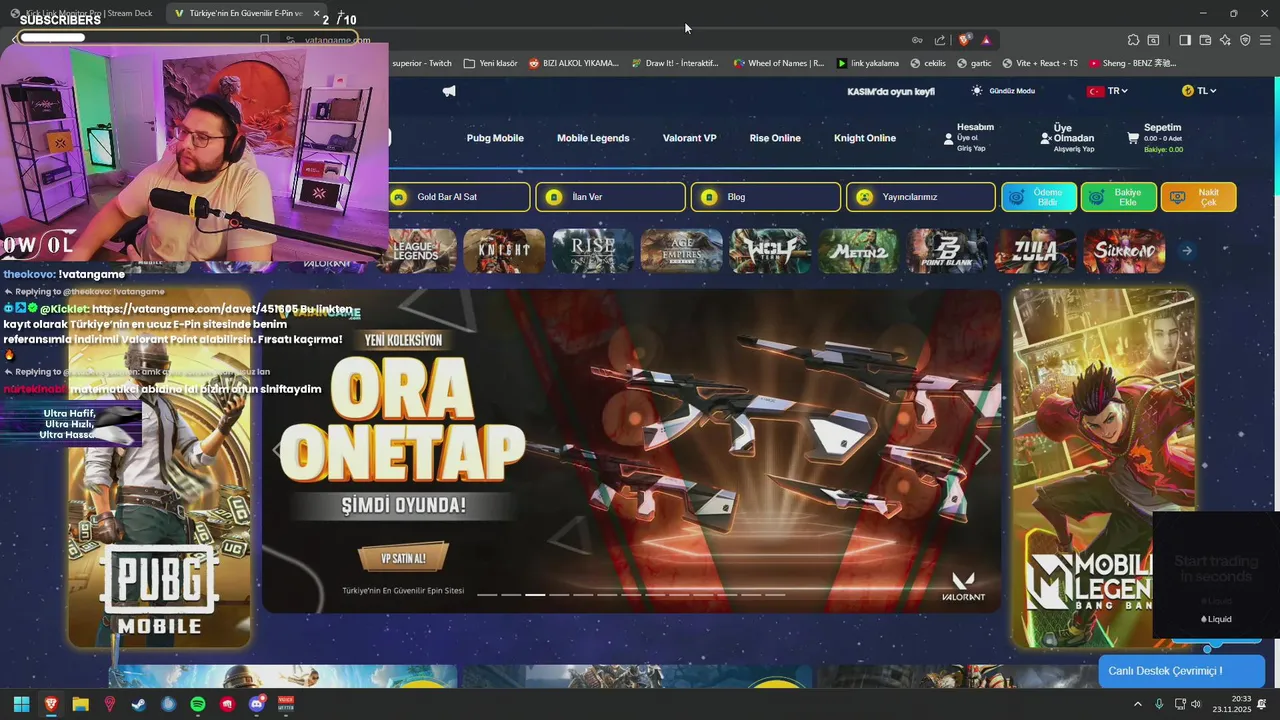Click VP Satın Al! banner button

[404, 558]
